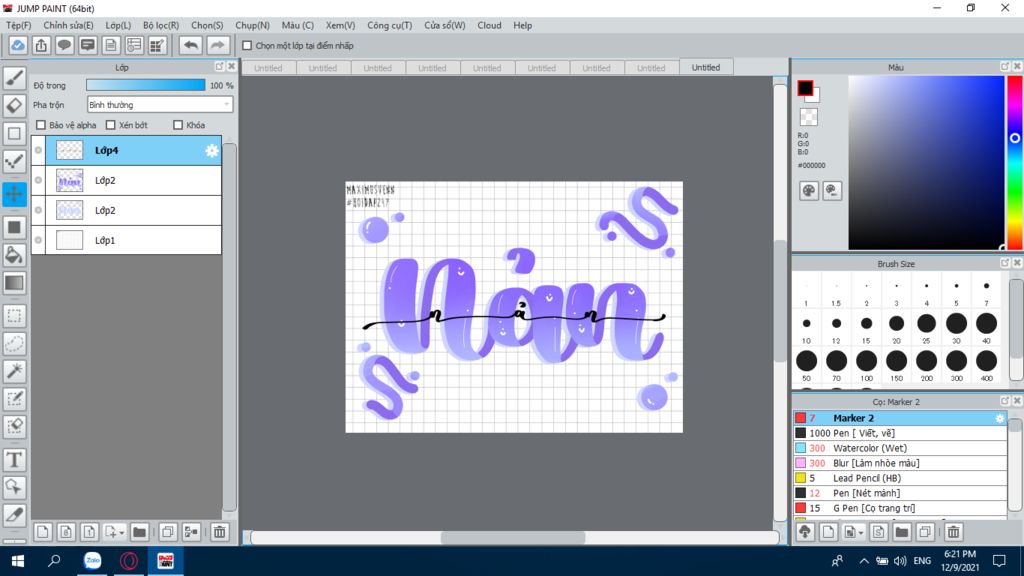Screen dimensions: 1024x576
Task: Select the Dot/polyline brush tool
Action: (14, 161)
